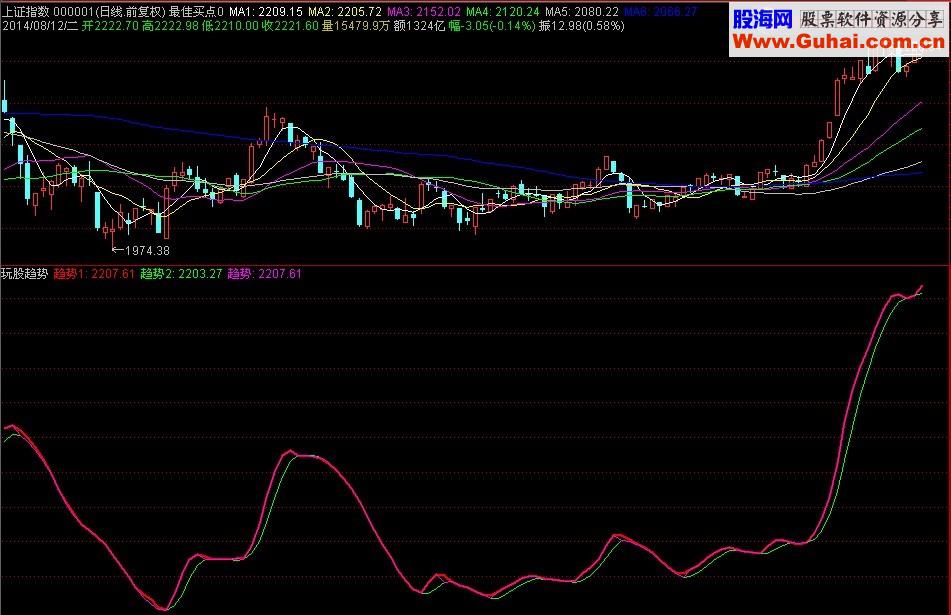Click the MA5: 2080.22 value
The image size is (951, 615).
pyautogui.click(x=582, y=12)
